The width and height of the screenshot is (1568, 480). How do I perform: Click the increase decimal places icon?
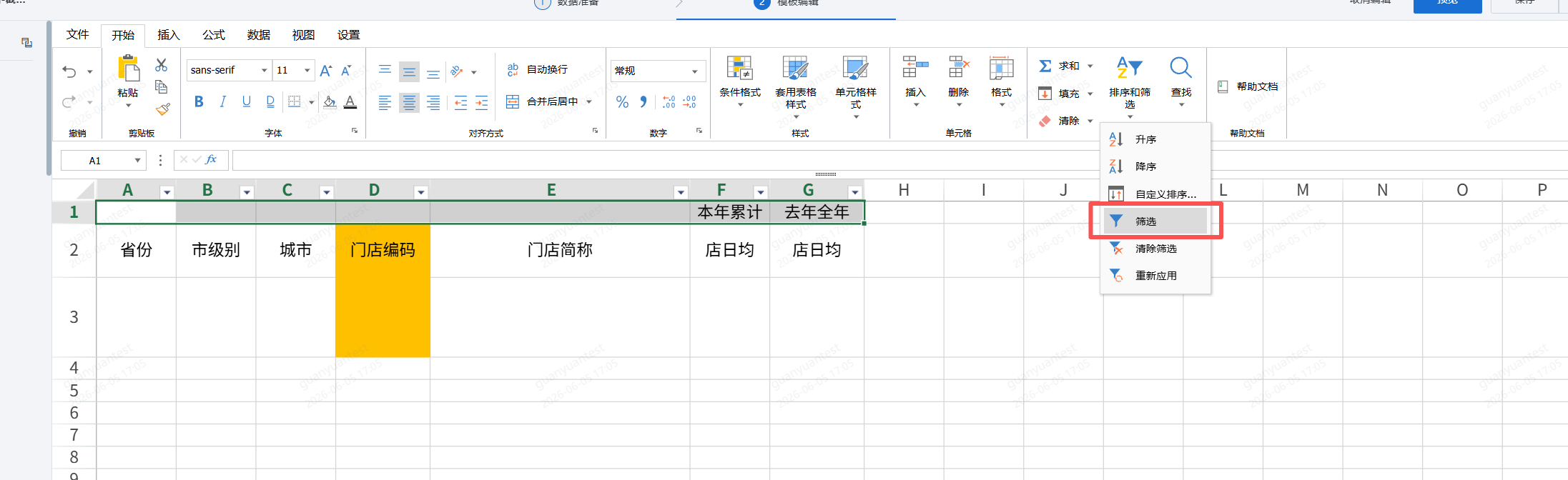click(x=669, y=102)
